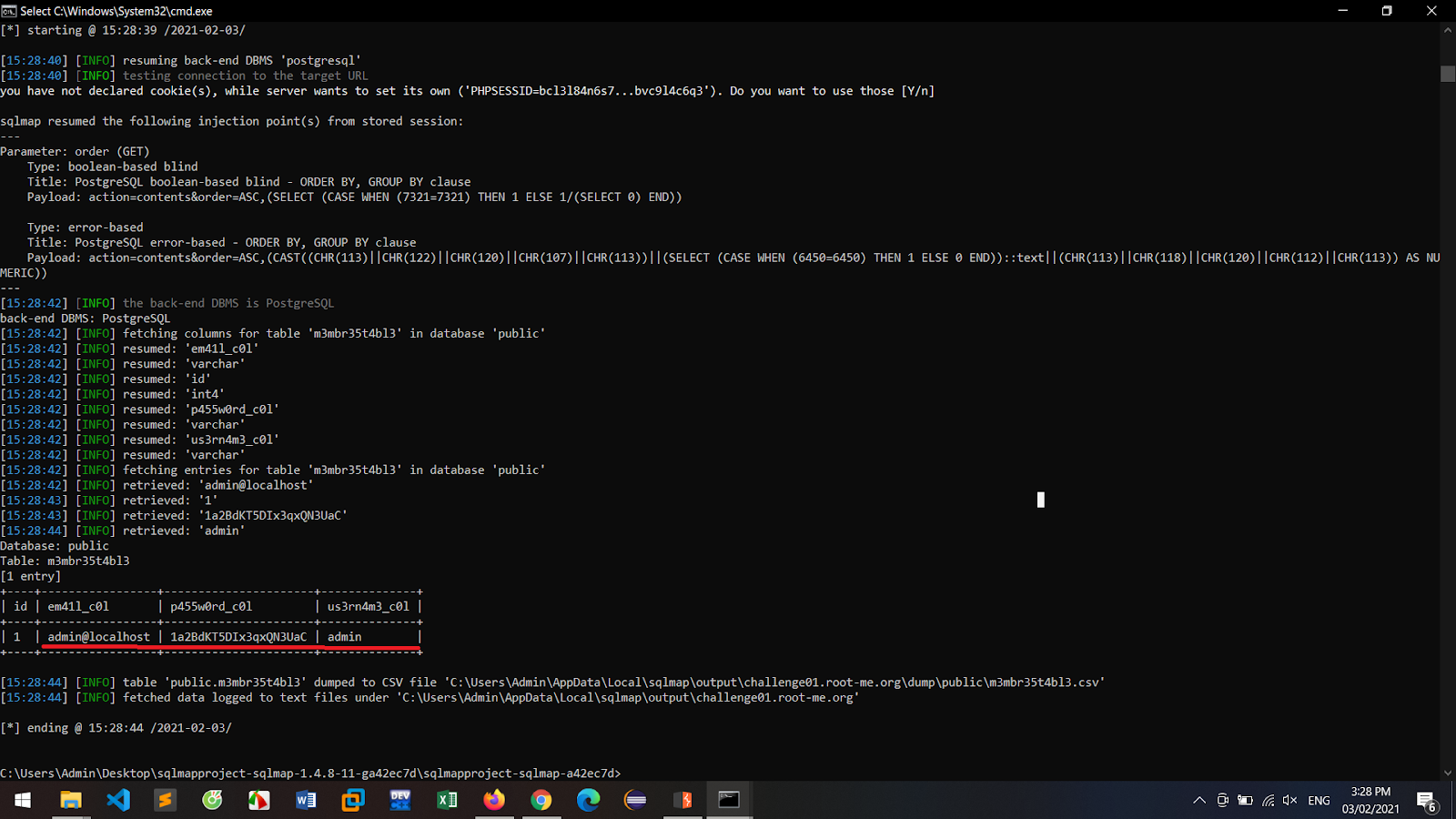Open the Wi-Fi network flyout
Viewport: 1456px width, 819px height.
1268,801
